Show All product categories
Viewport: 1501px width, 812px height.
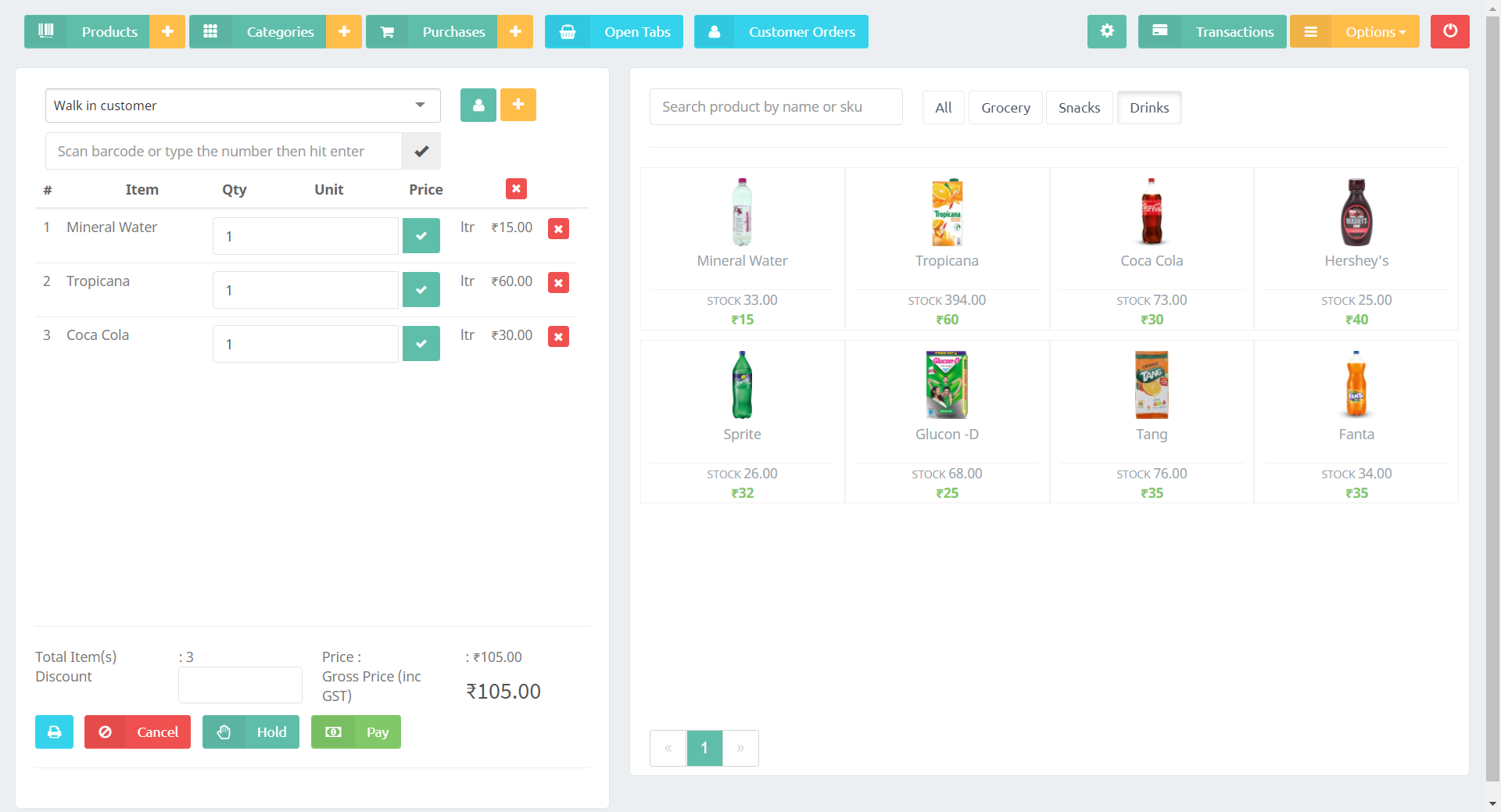click(944, 108)
